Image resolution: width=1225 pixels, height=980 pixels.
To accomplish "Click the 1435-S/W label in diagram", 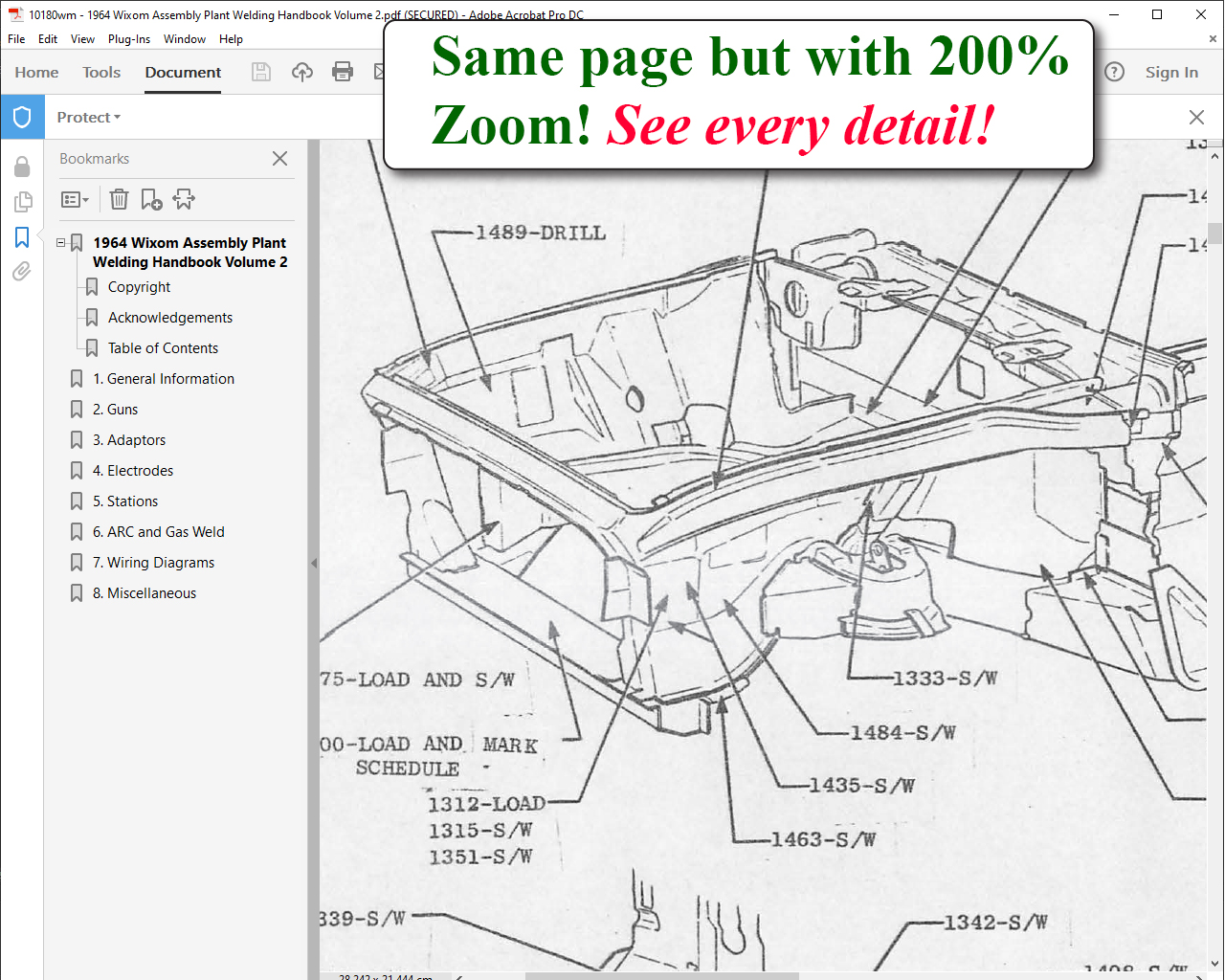I will click(862, 785).
